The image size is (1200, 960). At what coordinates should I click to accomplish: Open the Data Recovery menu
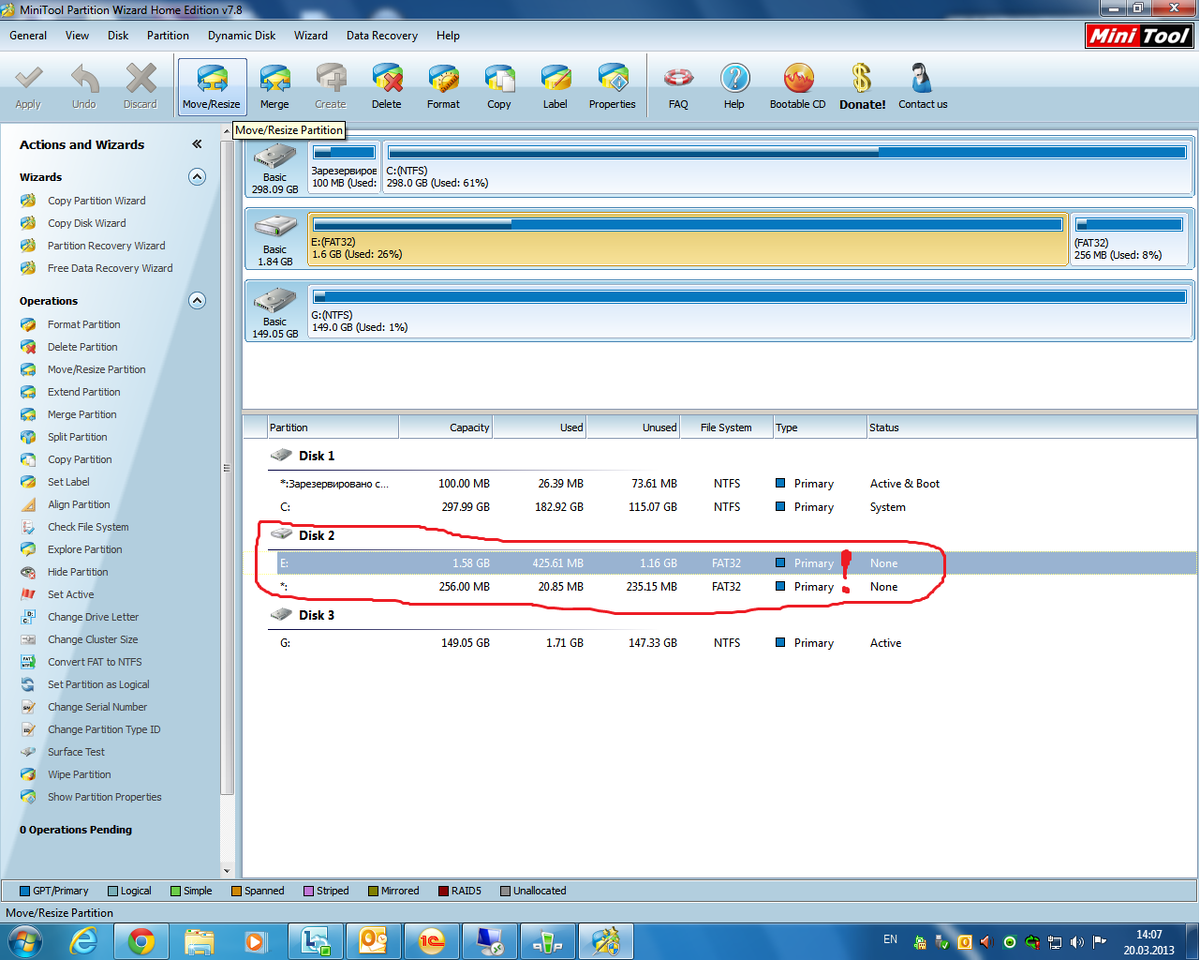click(x=382, y=35)
